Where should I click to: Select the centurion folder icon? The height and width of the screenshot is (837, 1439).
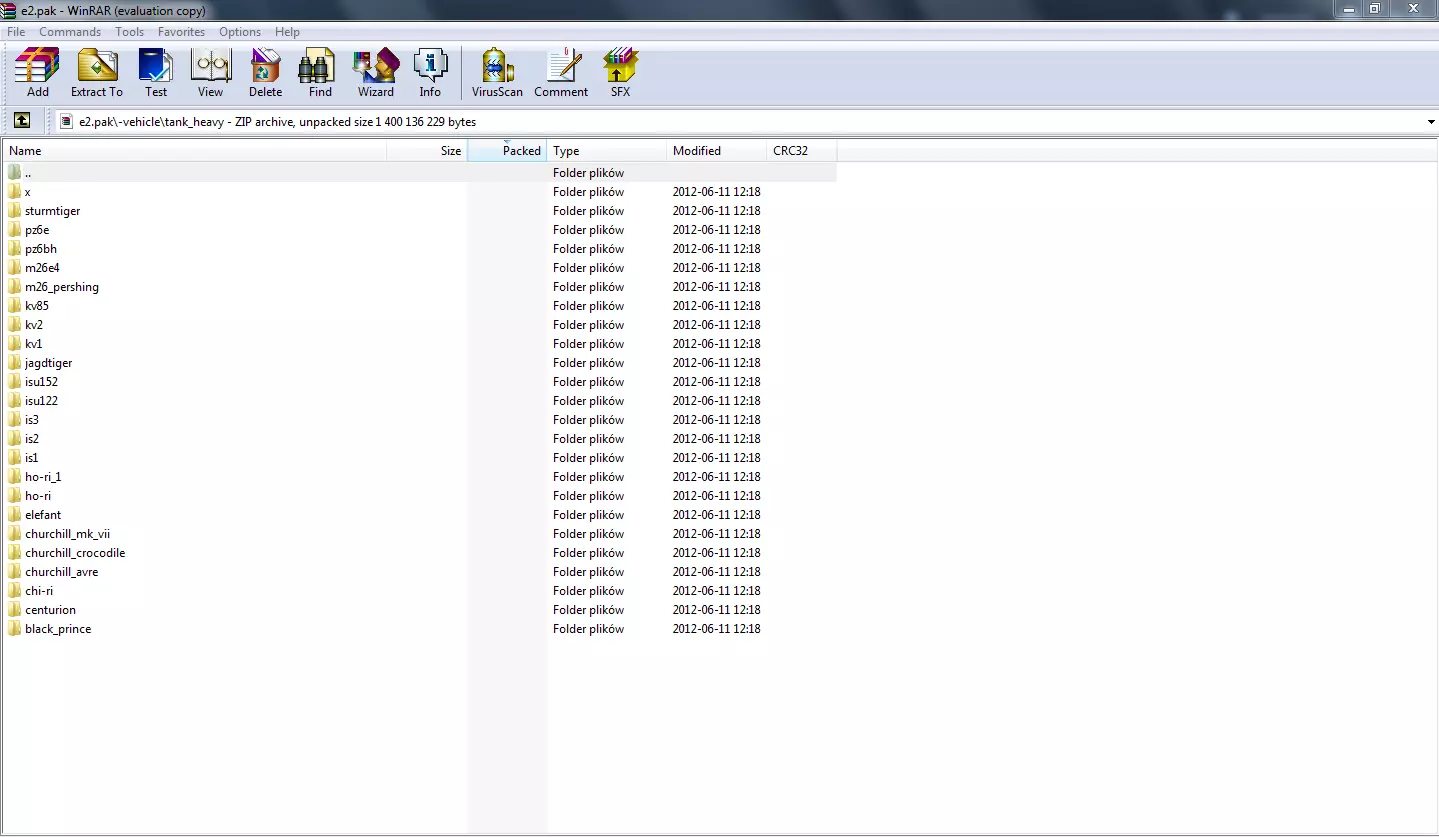pyautogui.click(x=14, y=610)
